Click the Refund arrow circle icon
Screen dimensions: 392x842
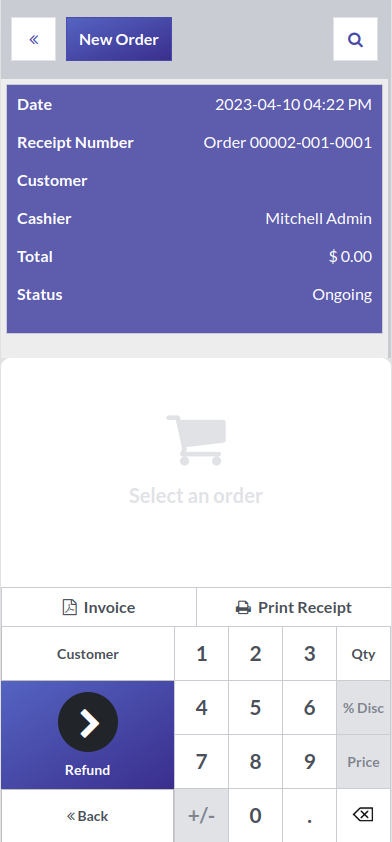coord(88,722)
